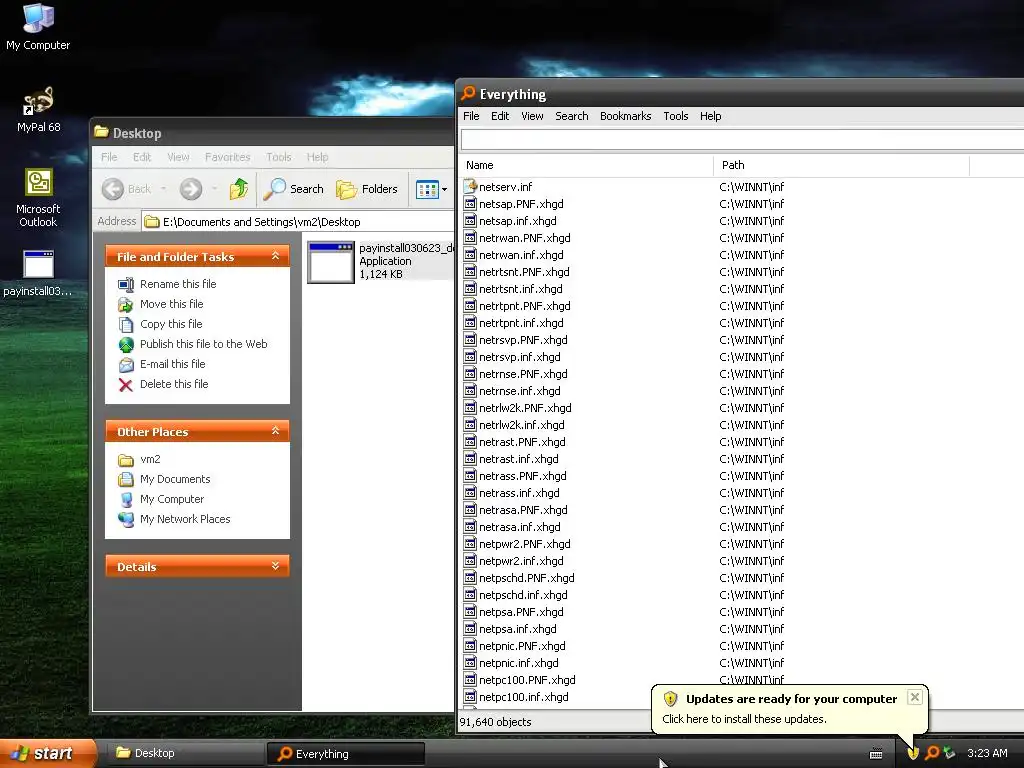Screen dimensions: 1024x768
Task: Open Tools menu in Desktop window
Action: [278, 157]
